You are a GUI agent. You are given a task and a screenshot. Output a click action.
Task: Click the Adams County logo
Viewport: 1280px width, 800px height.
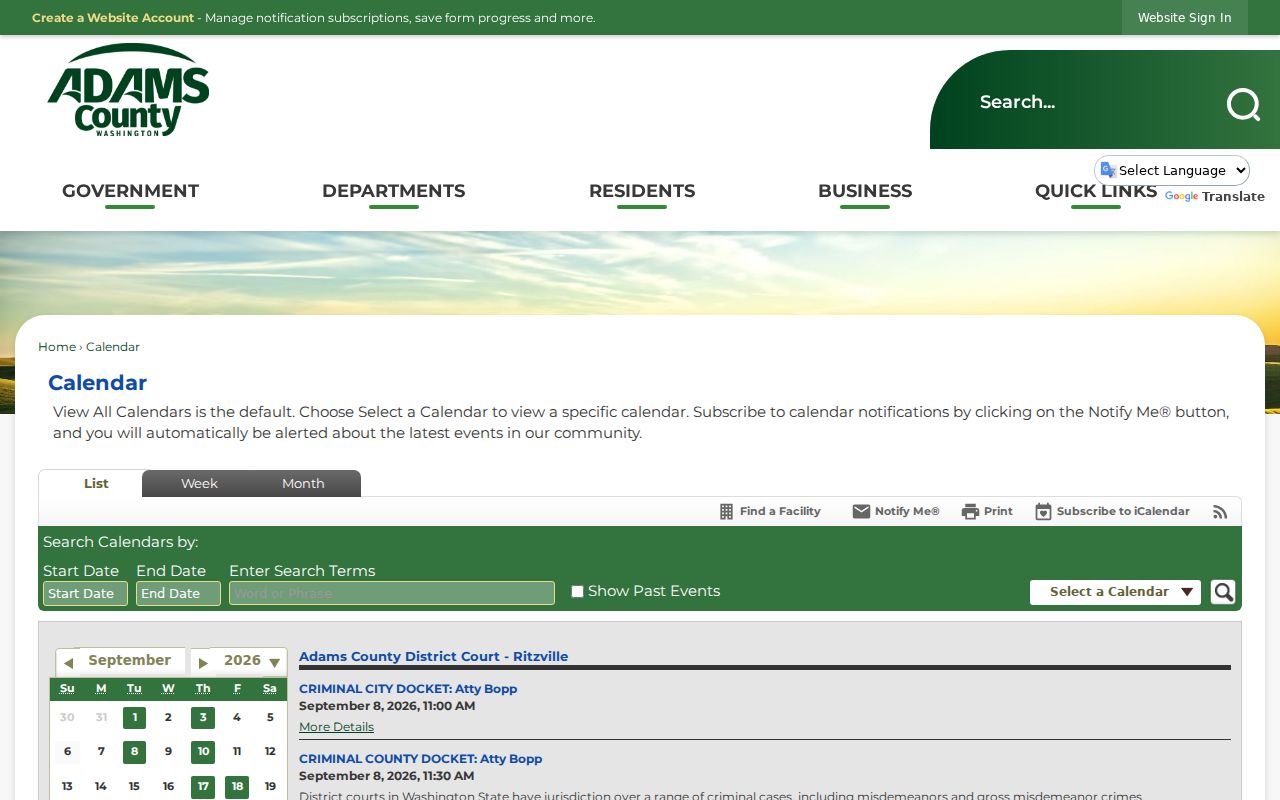[128, 90]
